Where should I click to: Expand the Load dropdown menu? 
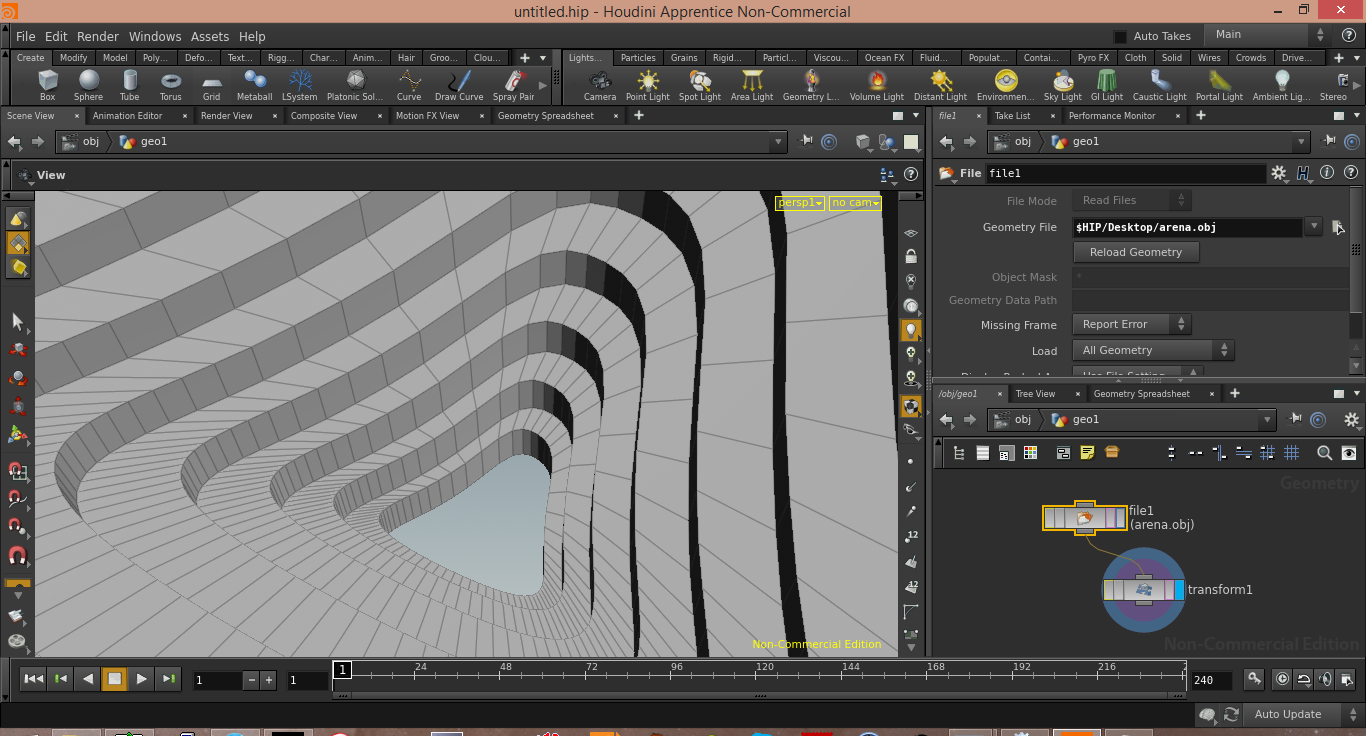click(x=1153, y=350)
